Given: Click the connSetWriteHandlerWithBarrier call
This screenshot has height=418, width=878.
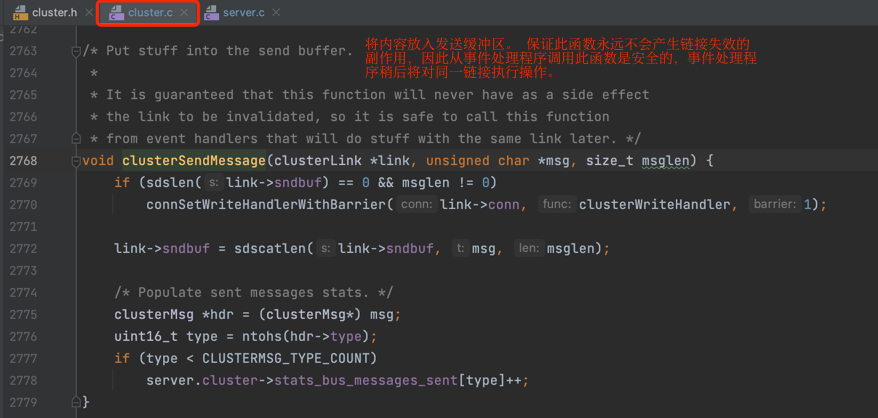Looking at the screenshot, I should 266,205.
